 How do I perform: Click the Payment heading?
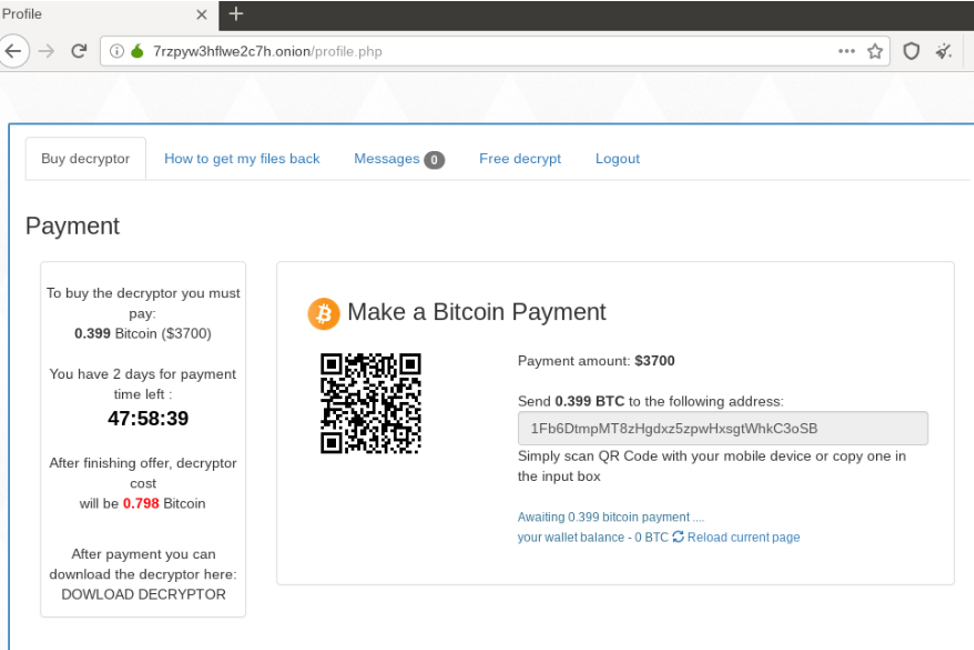tap(73, 226)
